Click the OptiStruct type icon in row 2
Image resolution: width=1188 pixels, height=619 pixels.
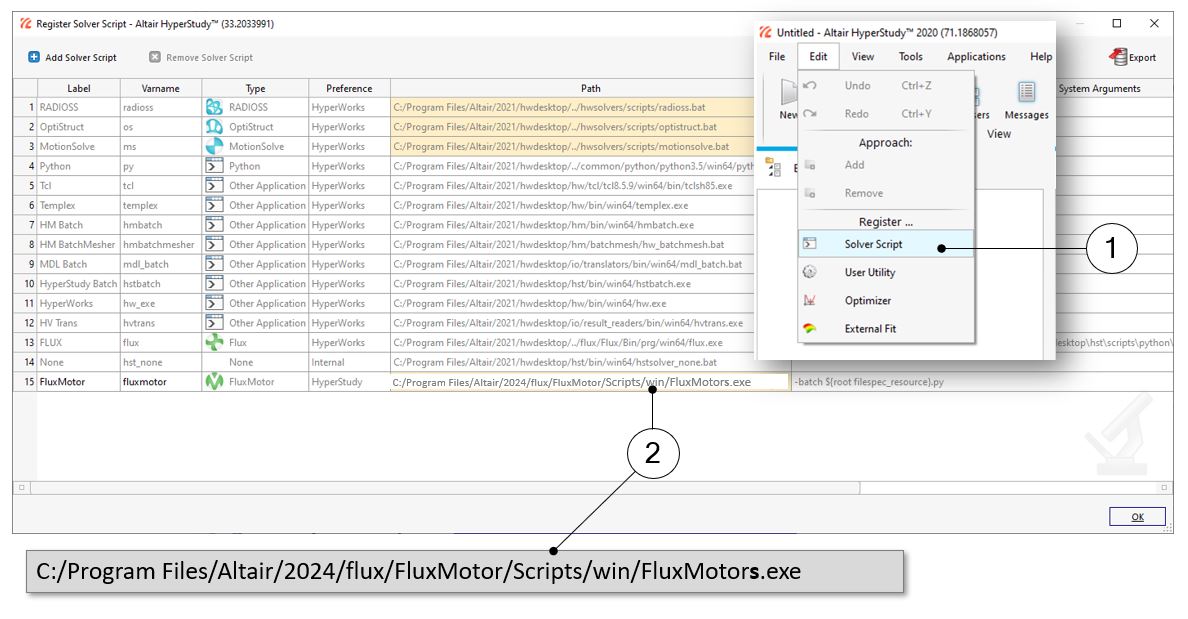pos(213,127)
